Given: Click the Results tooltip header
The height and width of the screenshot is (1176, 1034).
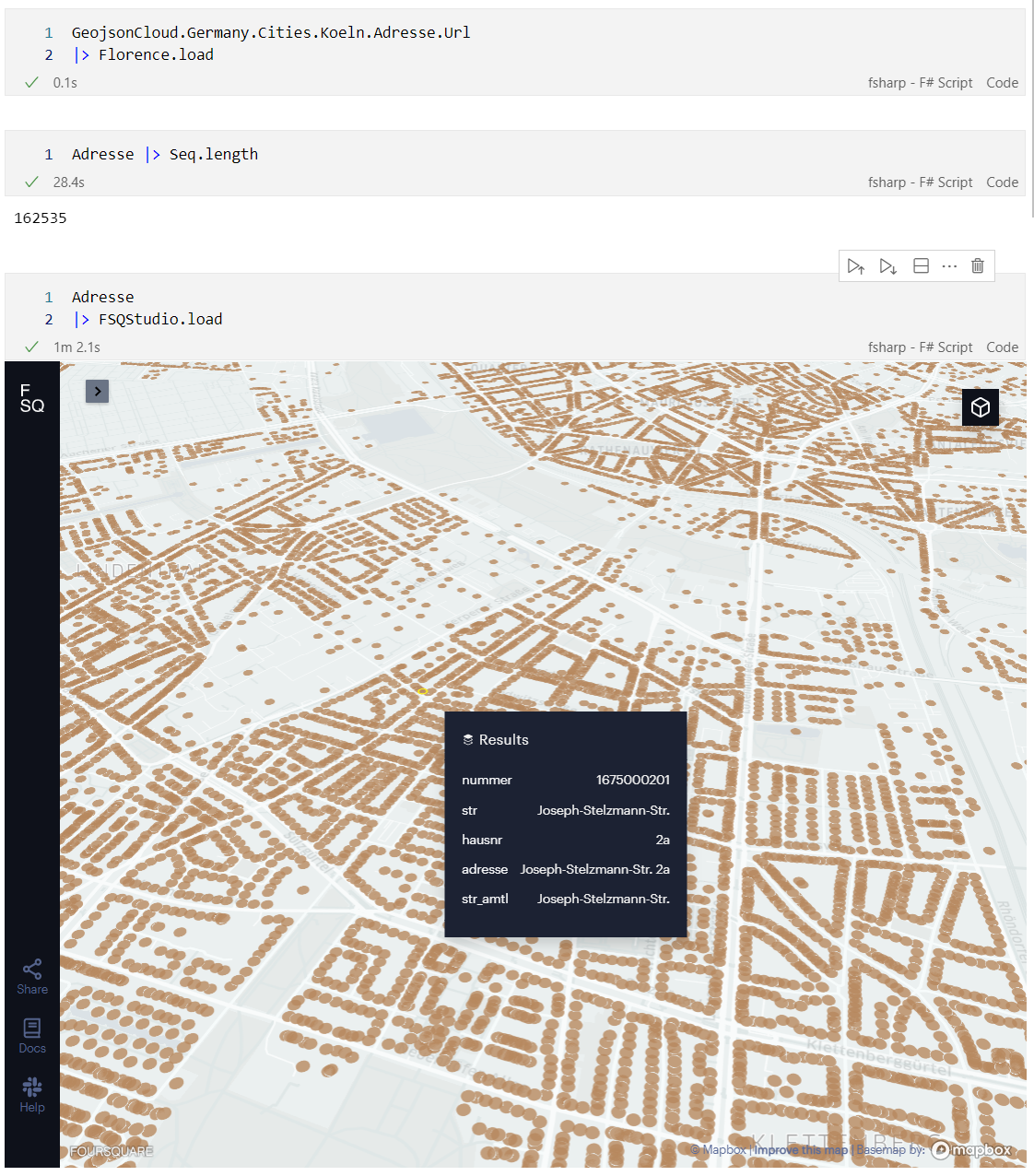Looking at the screenshot, I should 495,740.
